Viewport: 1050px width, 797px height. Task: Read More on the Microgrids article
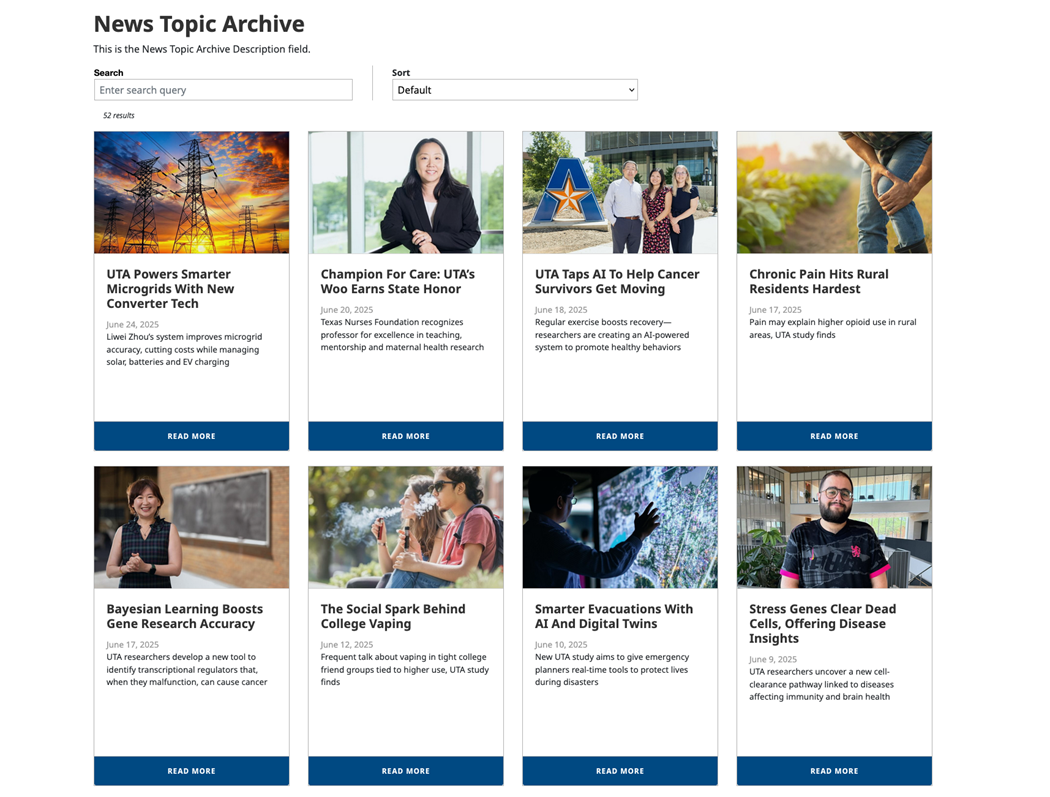[192, 436]
